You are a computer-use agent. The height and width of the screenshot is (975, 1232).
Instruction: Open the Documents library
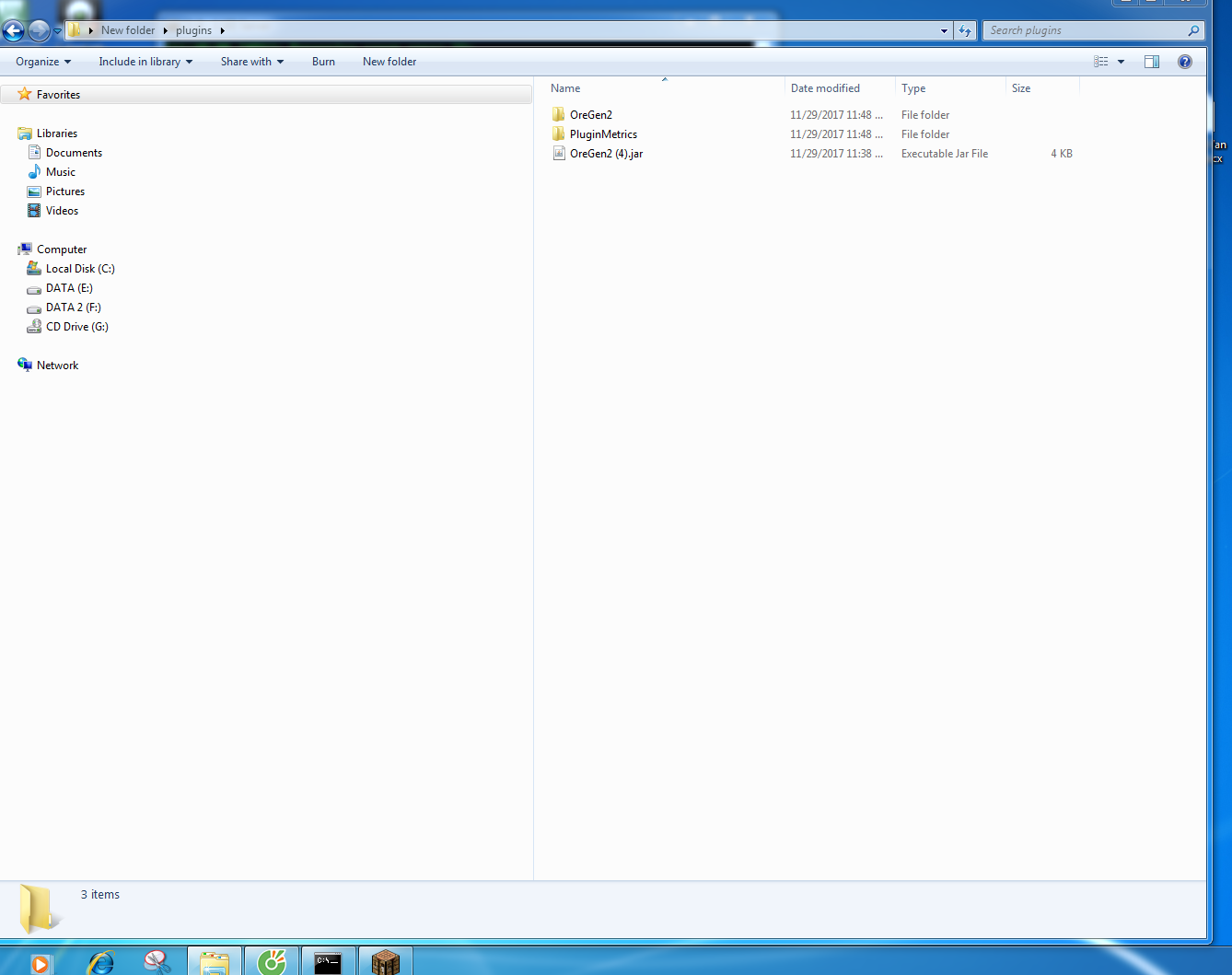74,153
